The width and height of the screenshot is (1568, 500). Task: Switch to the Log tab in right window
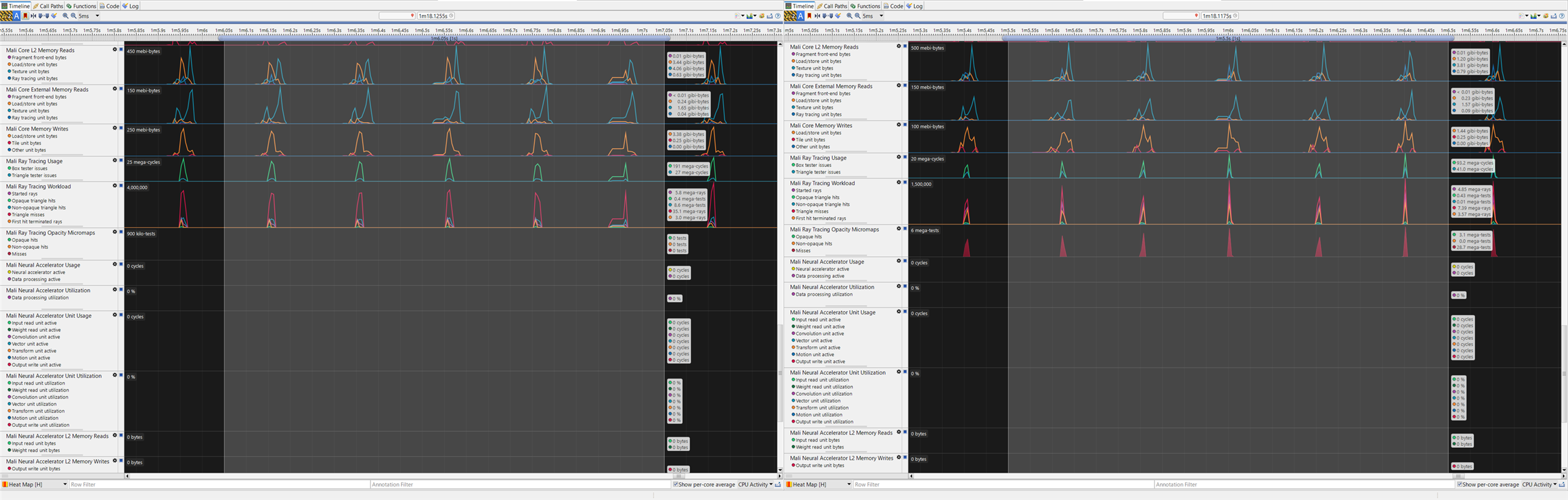coord(914,6)
